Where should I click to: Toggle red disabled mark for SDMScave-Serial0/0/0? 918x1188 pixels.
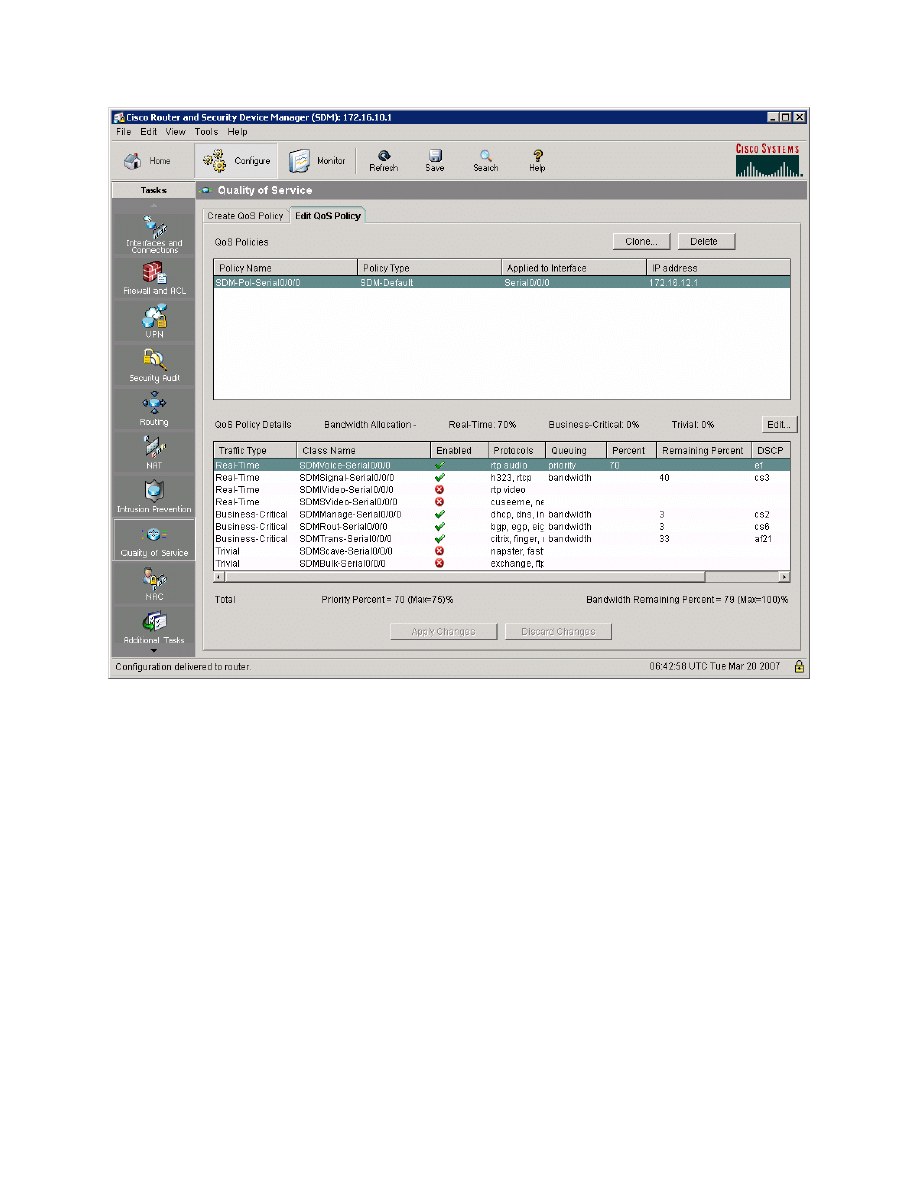coord(440,551)
